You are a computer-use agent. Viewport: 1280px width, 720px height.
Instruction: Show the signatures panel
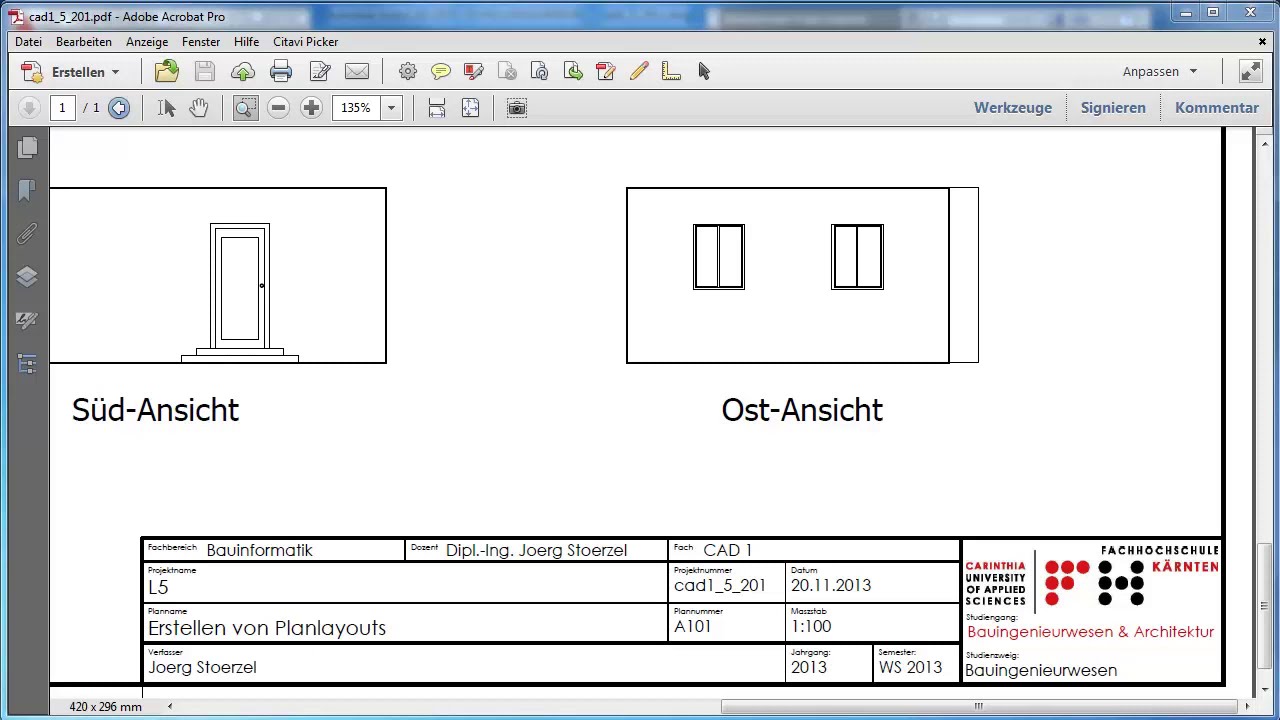click(x=27, y=320)
